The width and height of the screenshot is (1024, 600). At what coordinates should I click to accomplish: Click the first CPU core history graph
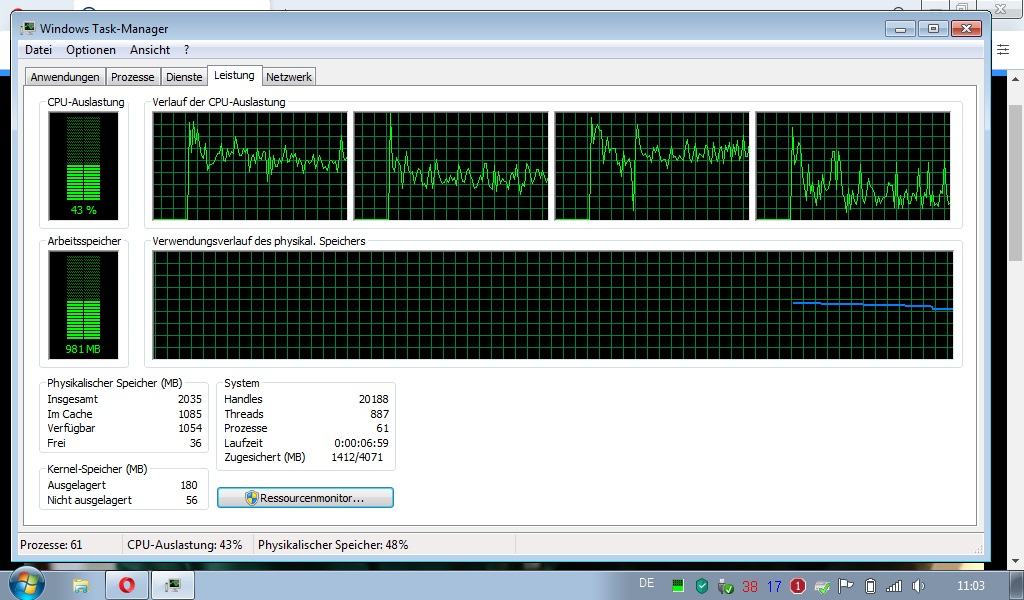(x=250, y=166)
